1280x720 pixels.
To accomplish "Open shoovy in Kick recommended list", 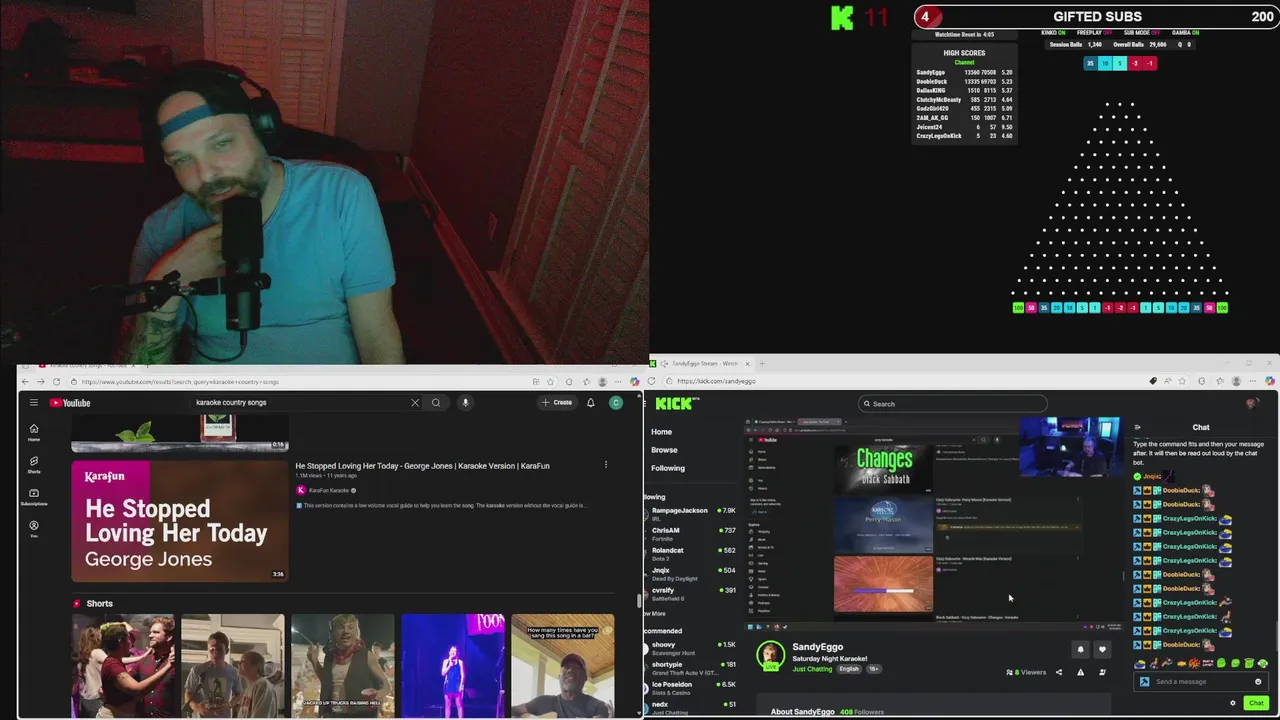I will [x=692, y=648].
